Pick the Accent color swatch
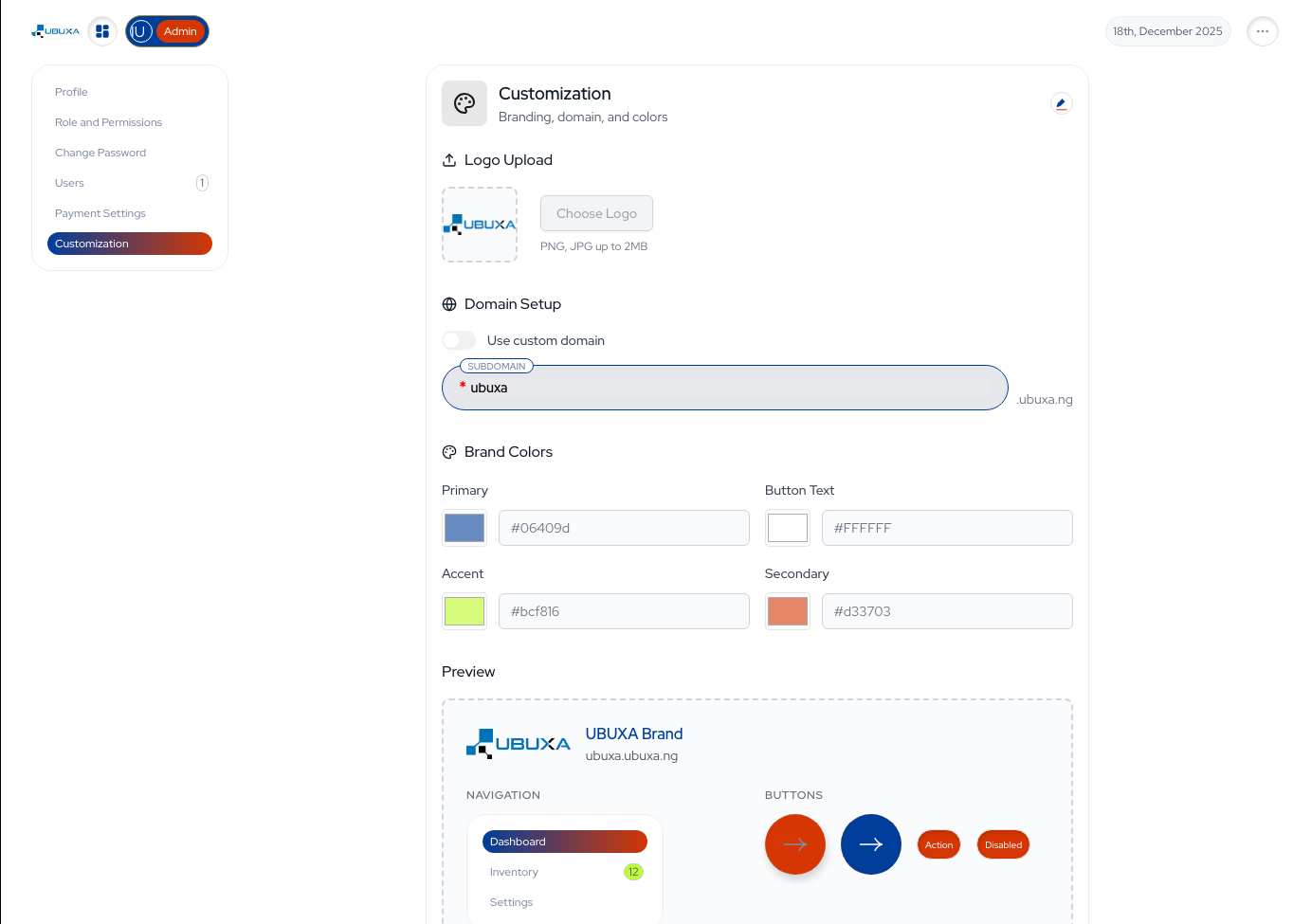Screen dimensions: 1293x924 464,611
